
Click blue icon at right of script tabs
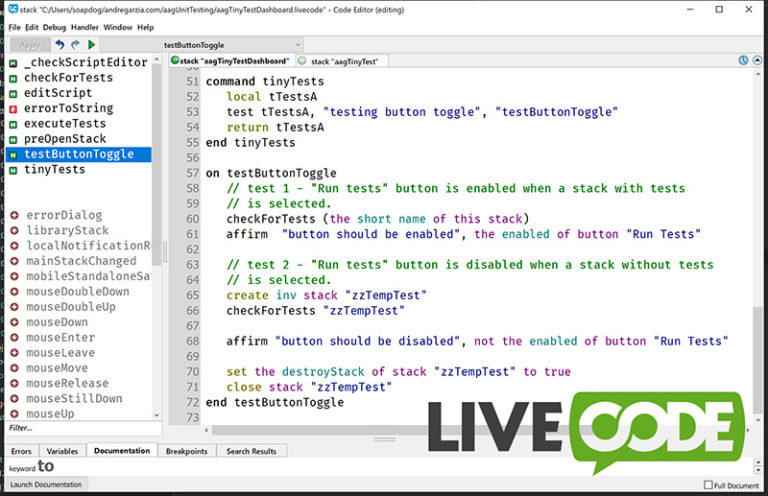coord(744,60)
